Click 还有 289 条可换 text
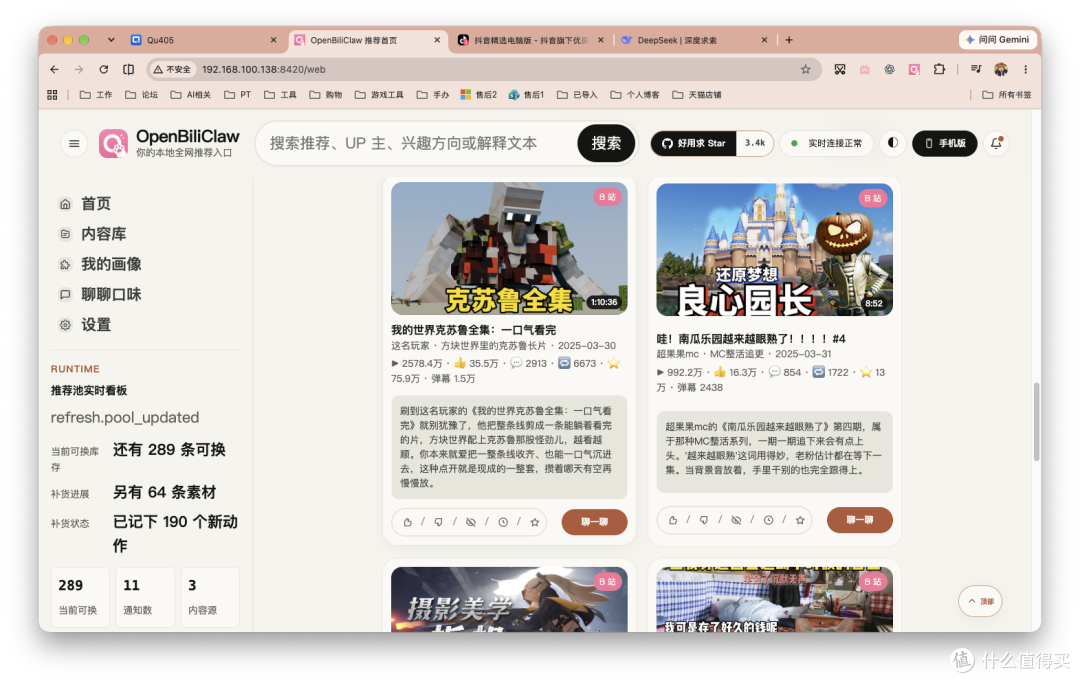 pyautogui.click(x=169, y=450)
